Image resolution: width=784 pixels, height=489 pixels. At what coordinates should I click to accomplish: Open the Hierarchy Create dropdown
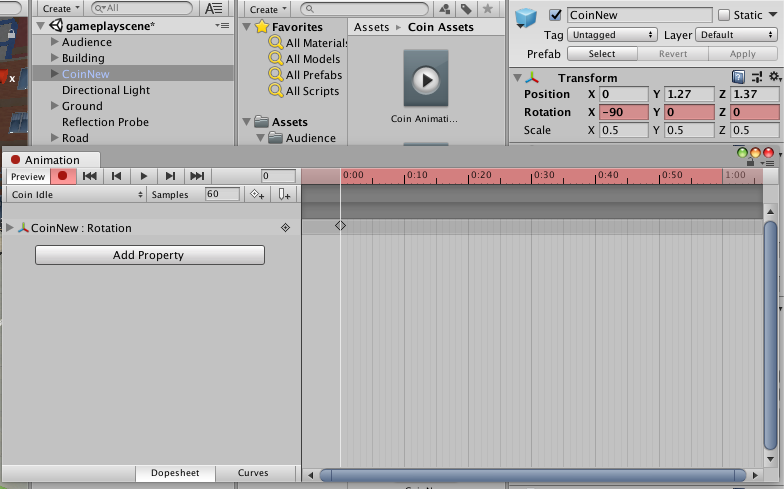click(60, 8)
